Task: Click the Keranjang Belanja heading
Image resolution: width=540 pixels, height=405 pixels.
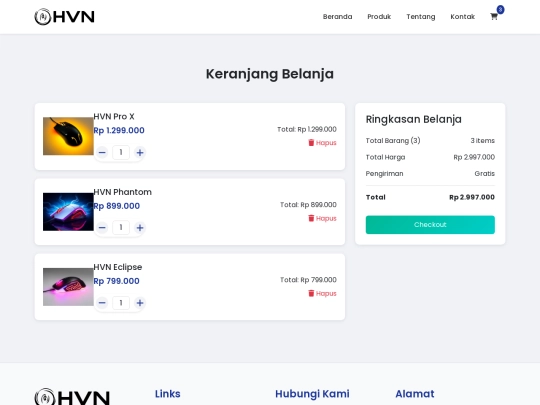Action: coord(270,74)
